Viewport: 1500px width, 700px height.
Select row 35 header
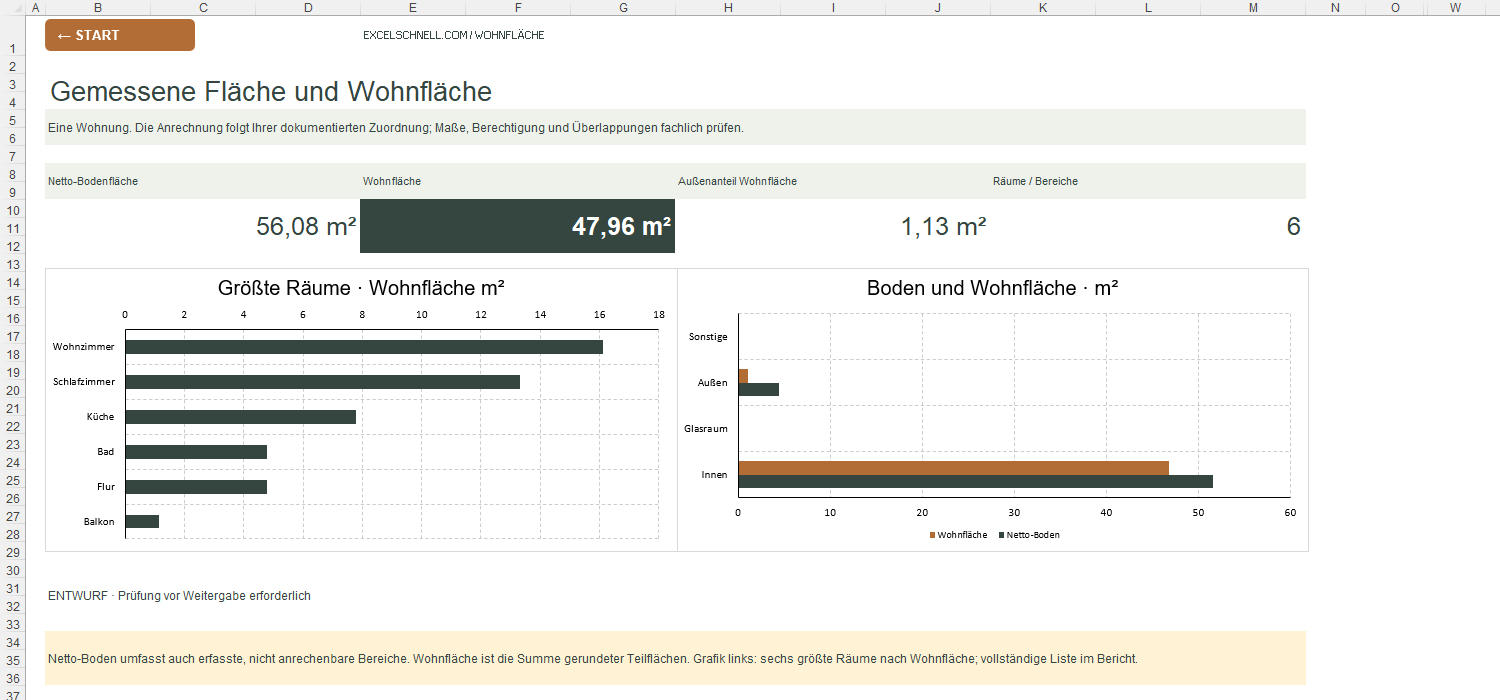[12, 660]
